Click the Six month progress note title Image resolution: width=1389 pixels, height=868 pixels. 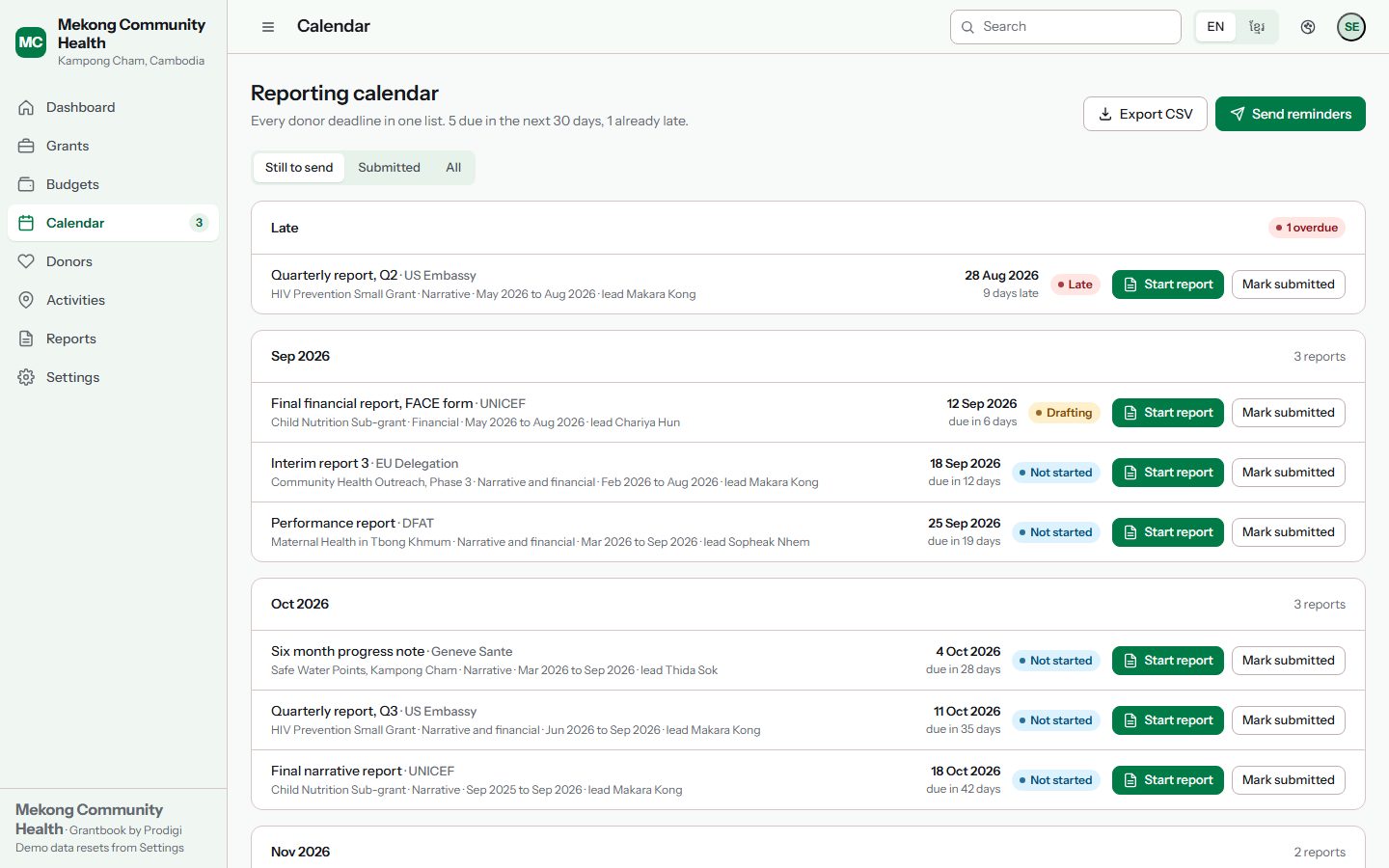point(347,651)
